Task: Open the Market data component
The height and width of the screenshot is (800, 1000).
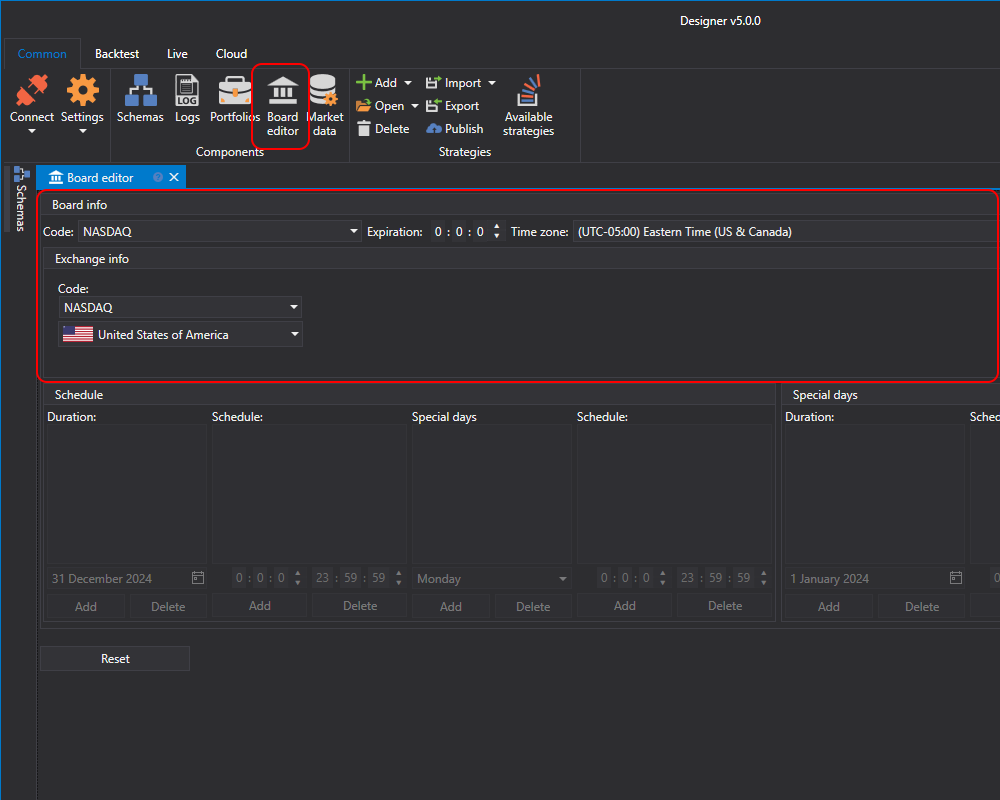Action: (324, 106)
